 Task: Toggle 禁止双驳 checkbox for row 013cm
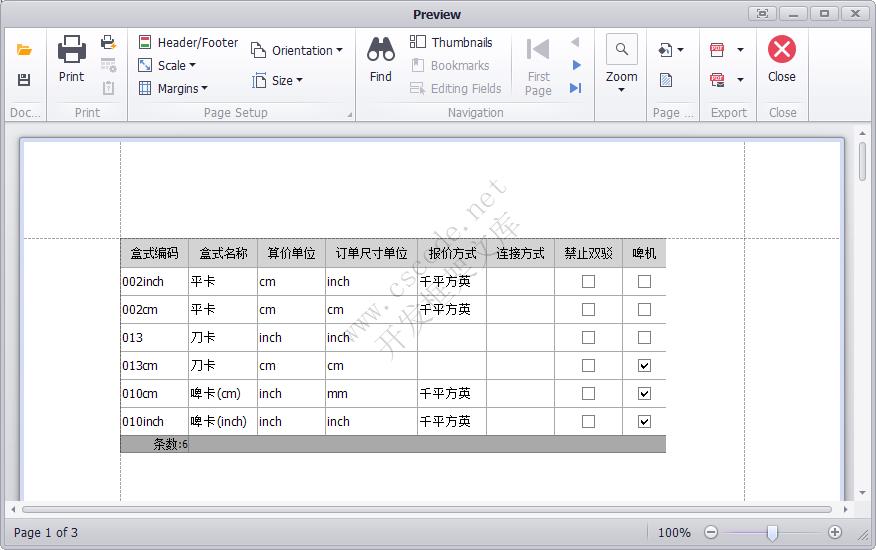pos(588,366)
